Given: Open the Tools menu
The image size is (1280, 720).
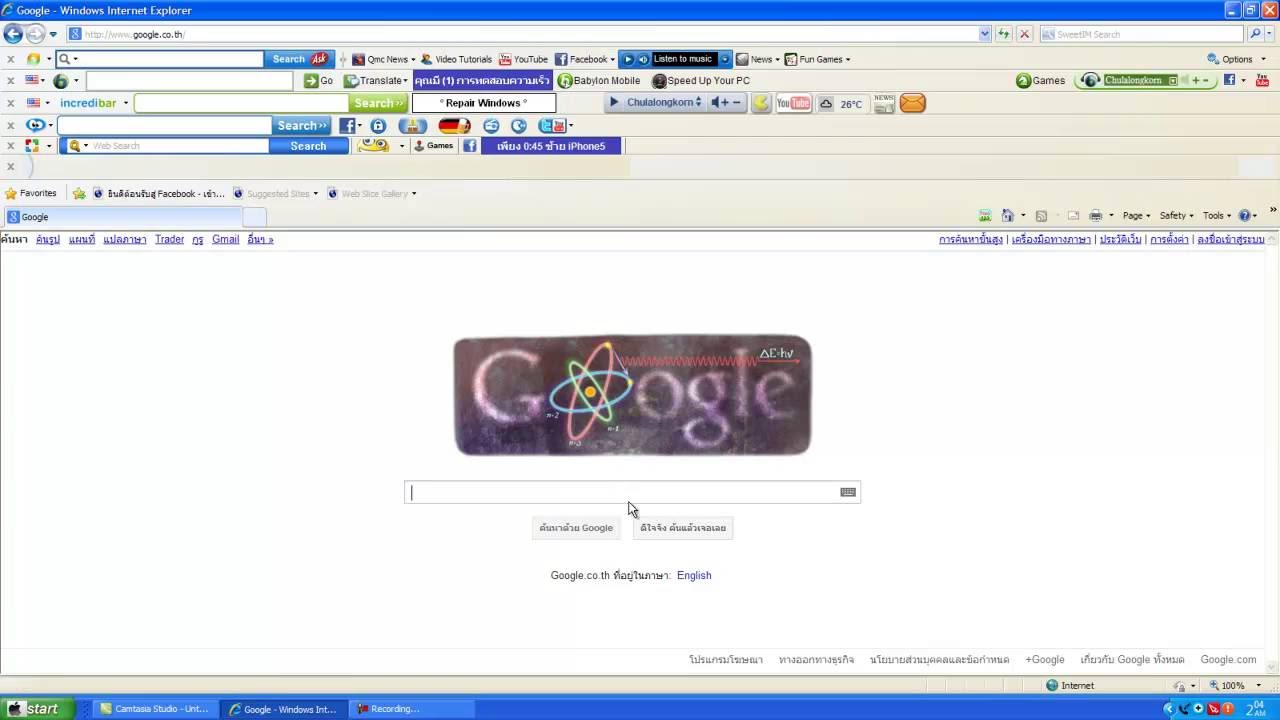Looking at the screenshot, I should 1217,215.
